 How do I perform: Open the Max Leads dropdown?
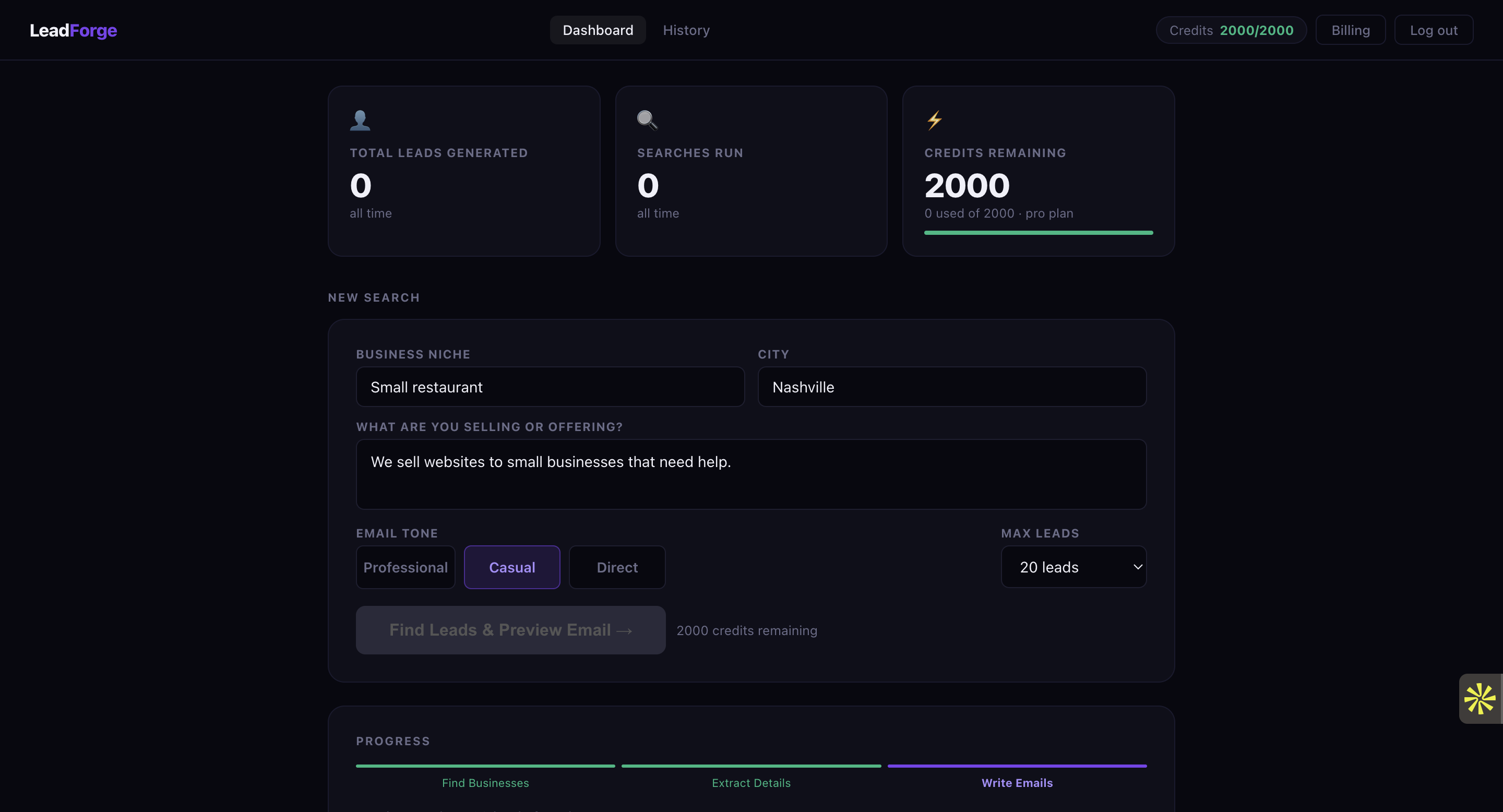[x=1072, y=566]
